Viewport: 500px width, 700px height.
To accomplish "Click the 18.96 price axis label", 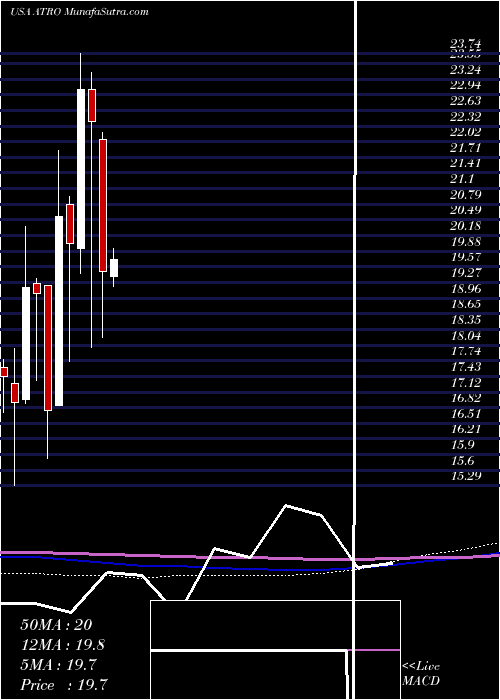I will coord(466,288).
